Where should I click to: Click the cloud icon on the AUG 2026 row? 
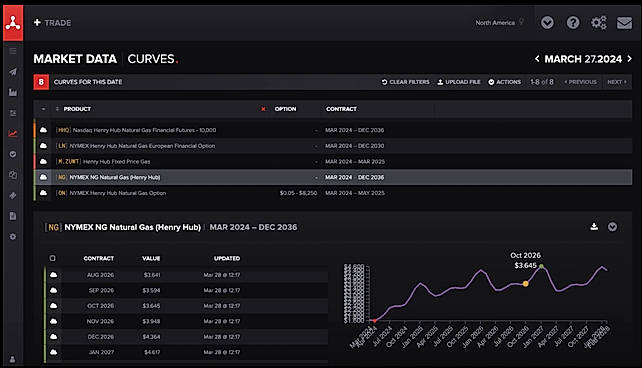click(x=54, y=275)
